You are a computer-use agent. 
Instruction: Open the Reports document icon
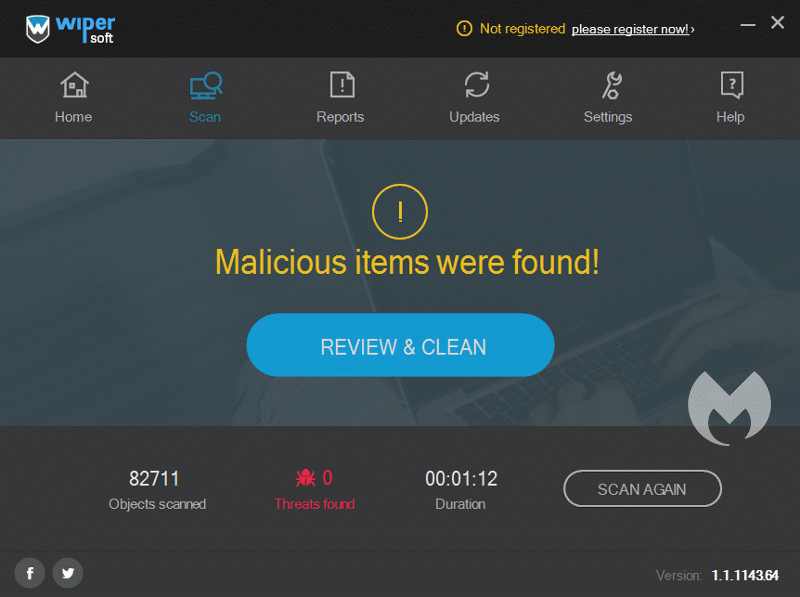tap(342, 85)
